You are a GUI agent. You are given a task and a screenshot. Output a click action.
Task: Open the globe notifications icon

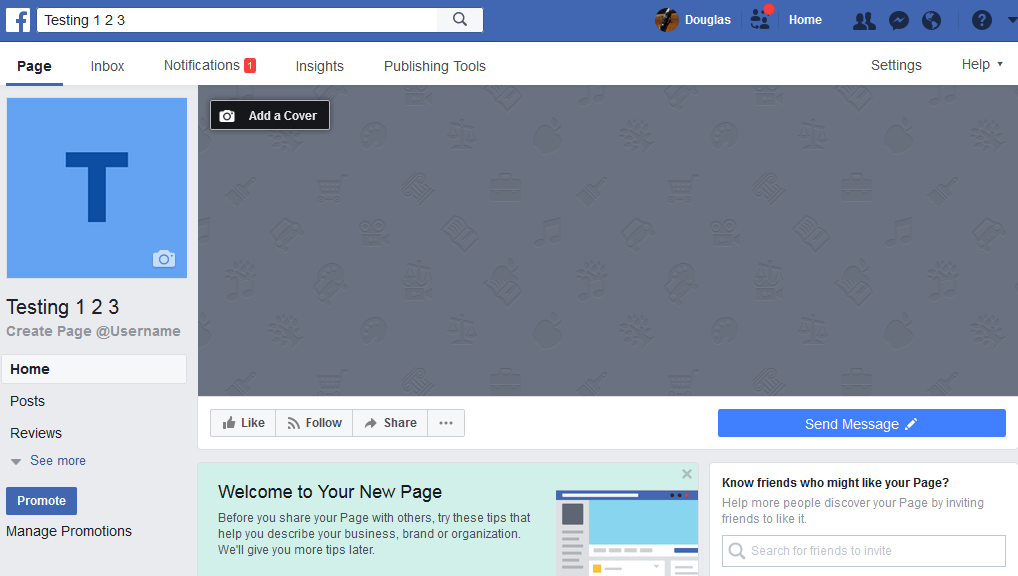click(x=932, y=21)
